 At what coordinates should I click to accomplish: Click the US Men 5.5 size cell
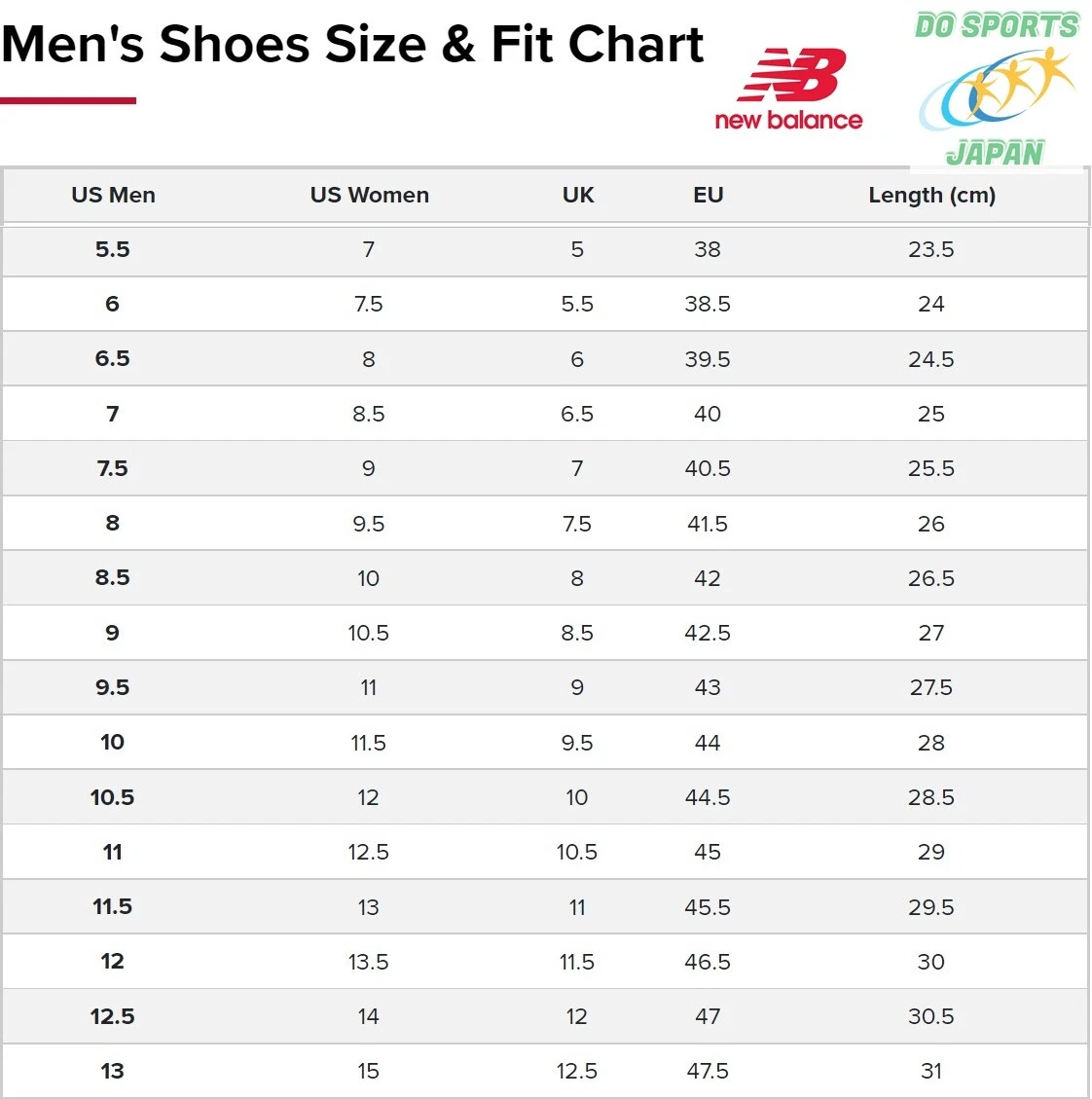click(x=113, y=249)
